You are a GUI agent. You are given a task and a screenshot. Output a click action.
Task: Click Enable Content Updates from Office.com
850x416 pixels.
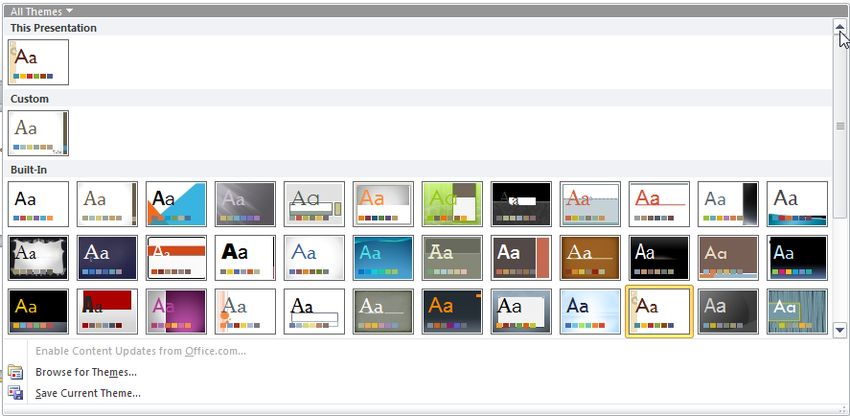coord(140,351)
